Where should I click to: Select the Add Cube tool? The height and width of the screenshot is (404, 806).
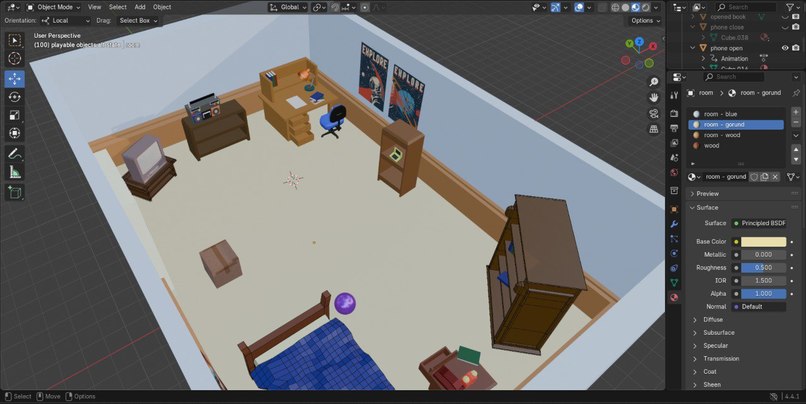coord(14,193)
